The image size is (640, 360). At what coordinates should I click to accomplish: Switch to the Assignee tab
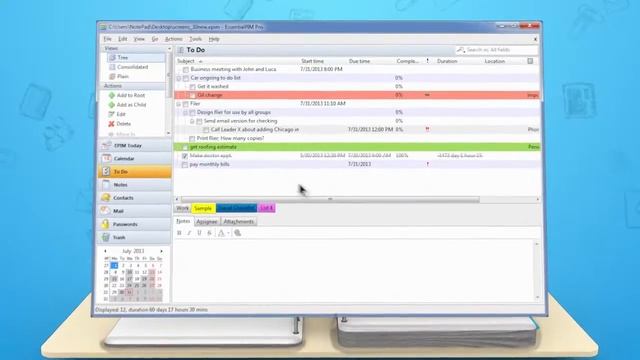point(207,222)
